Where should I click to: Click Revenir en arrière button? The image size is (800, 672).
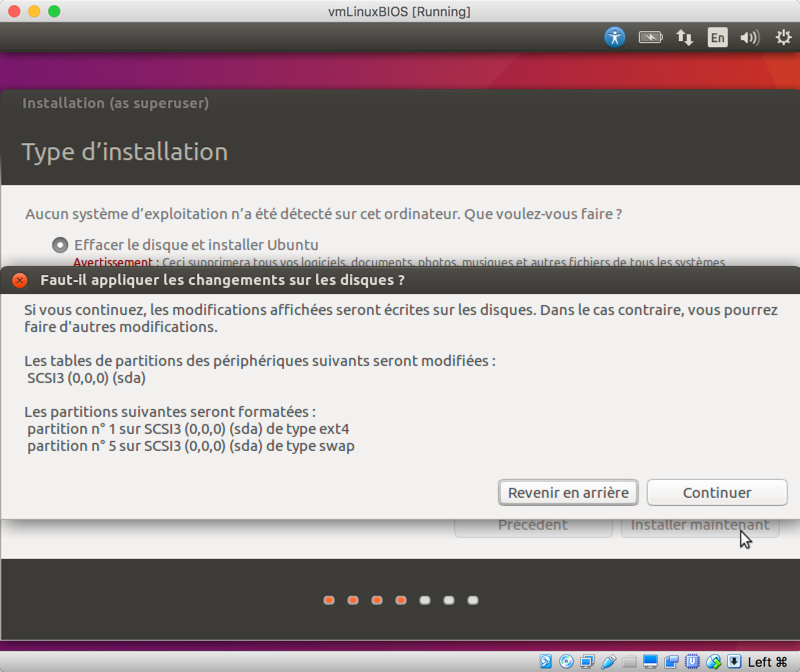click(x=568, y=492)
